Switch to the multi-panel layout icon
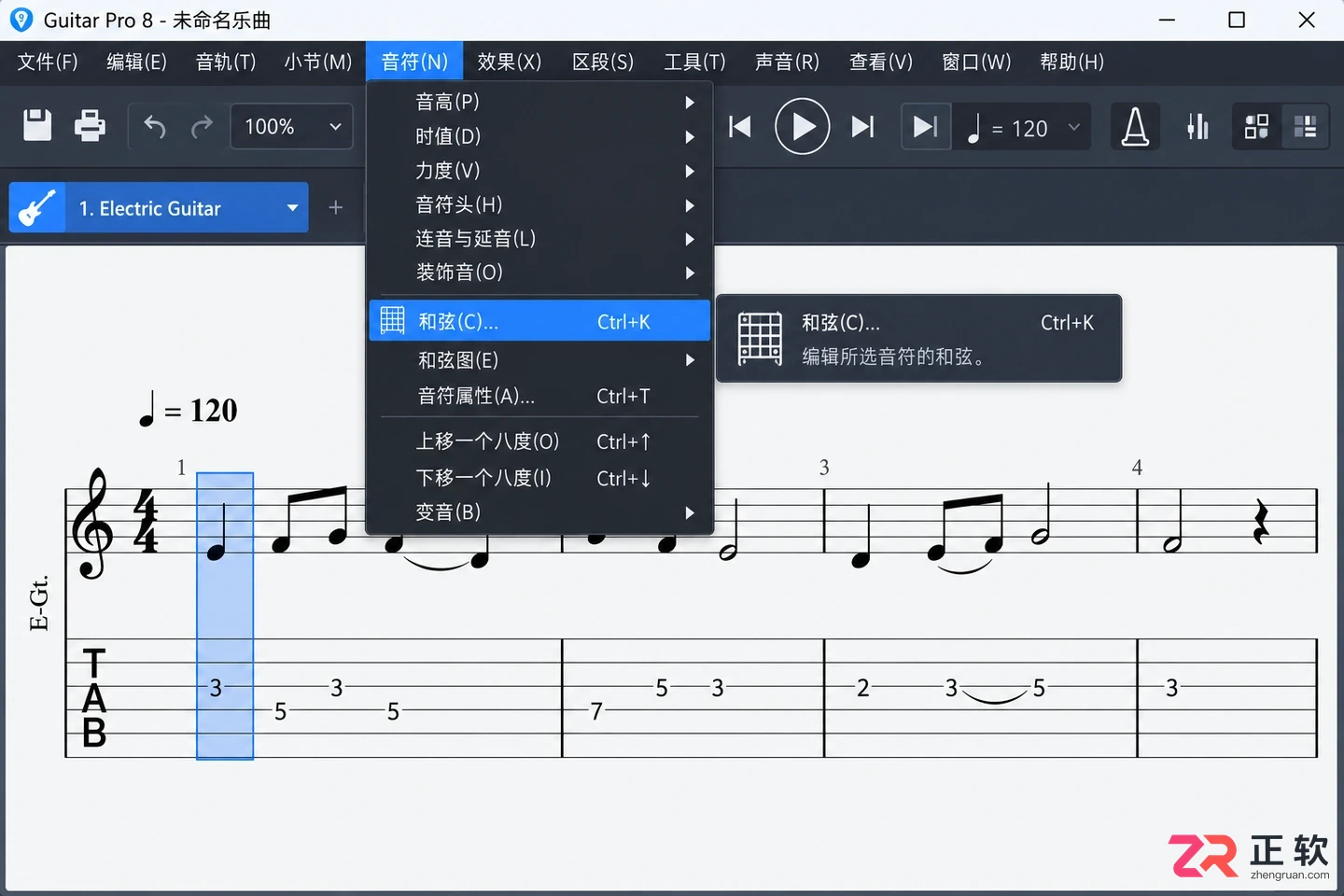This screenshot has height=896, width=1344. (x=1256, y=127)
